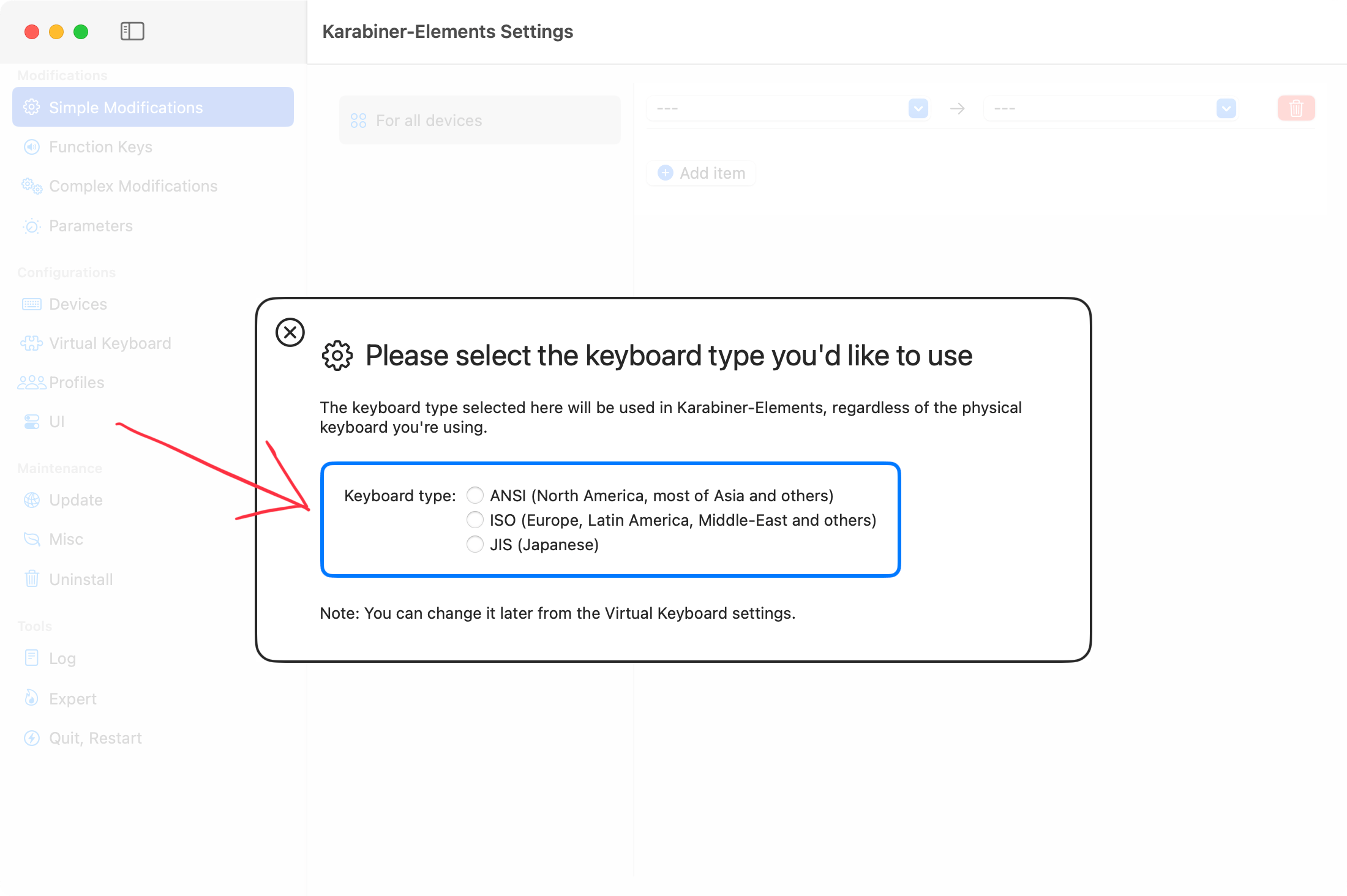Image resolution: width=1347 pixels, height=896 pixels.
Task: Click the Log label
Action: pos(62,659)
